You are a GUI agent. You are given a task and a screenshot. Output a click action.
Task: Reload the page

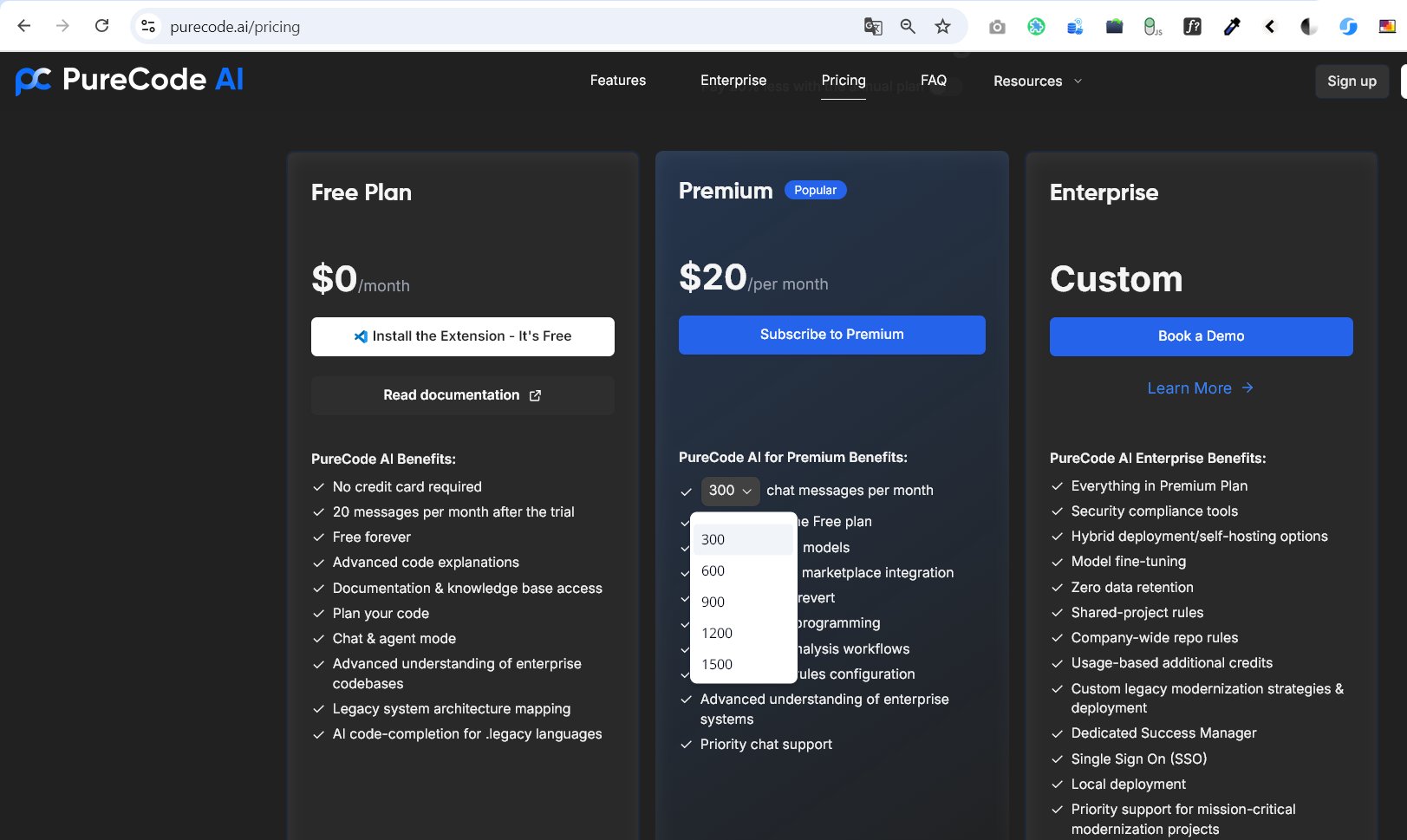101,26
